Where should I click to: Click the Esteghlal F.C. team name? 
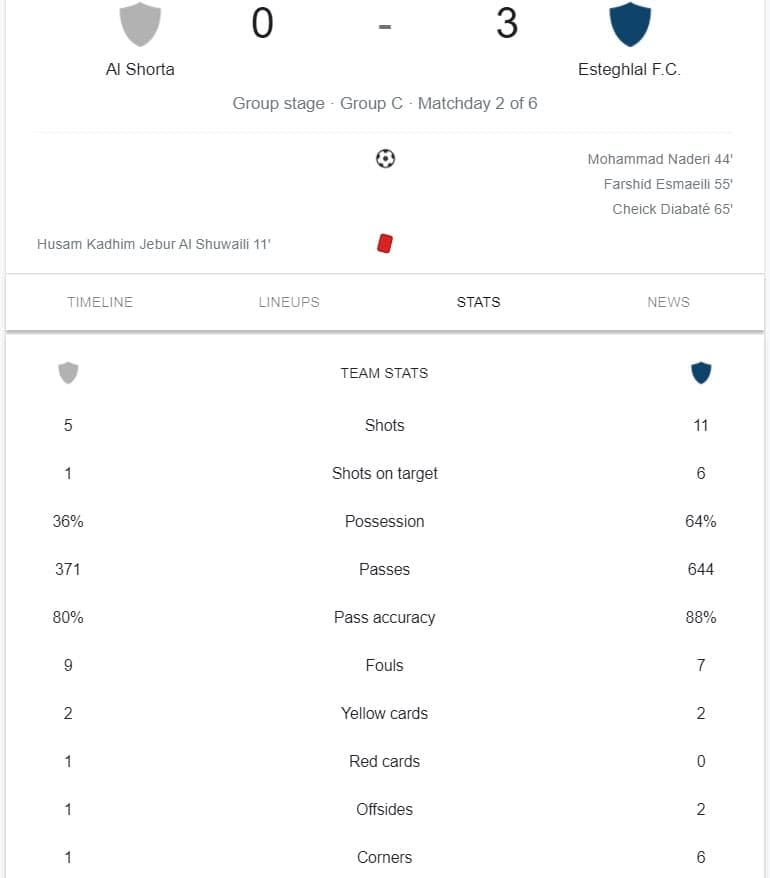coord(629,69)
